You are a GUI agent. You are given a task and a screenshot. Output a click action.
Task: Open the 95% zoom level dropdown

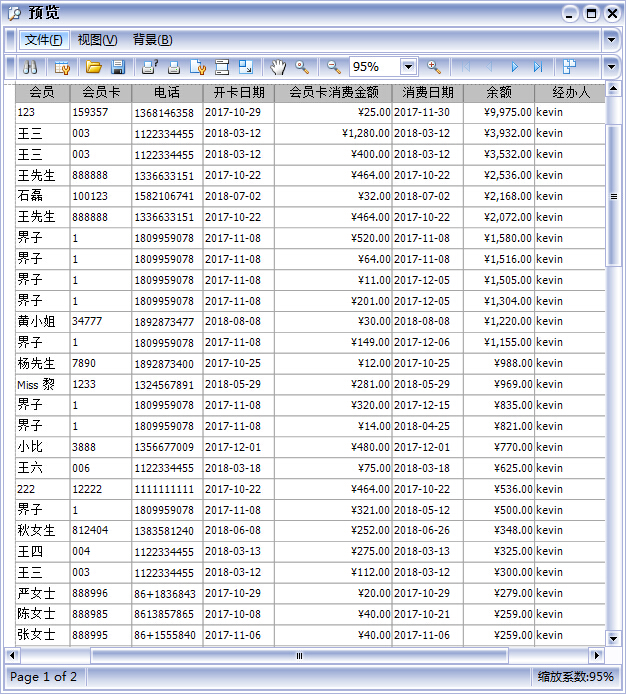[x=408, y=67]
